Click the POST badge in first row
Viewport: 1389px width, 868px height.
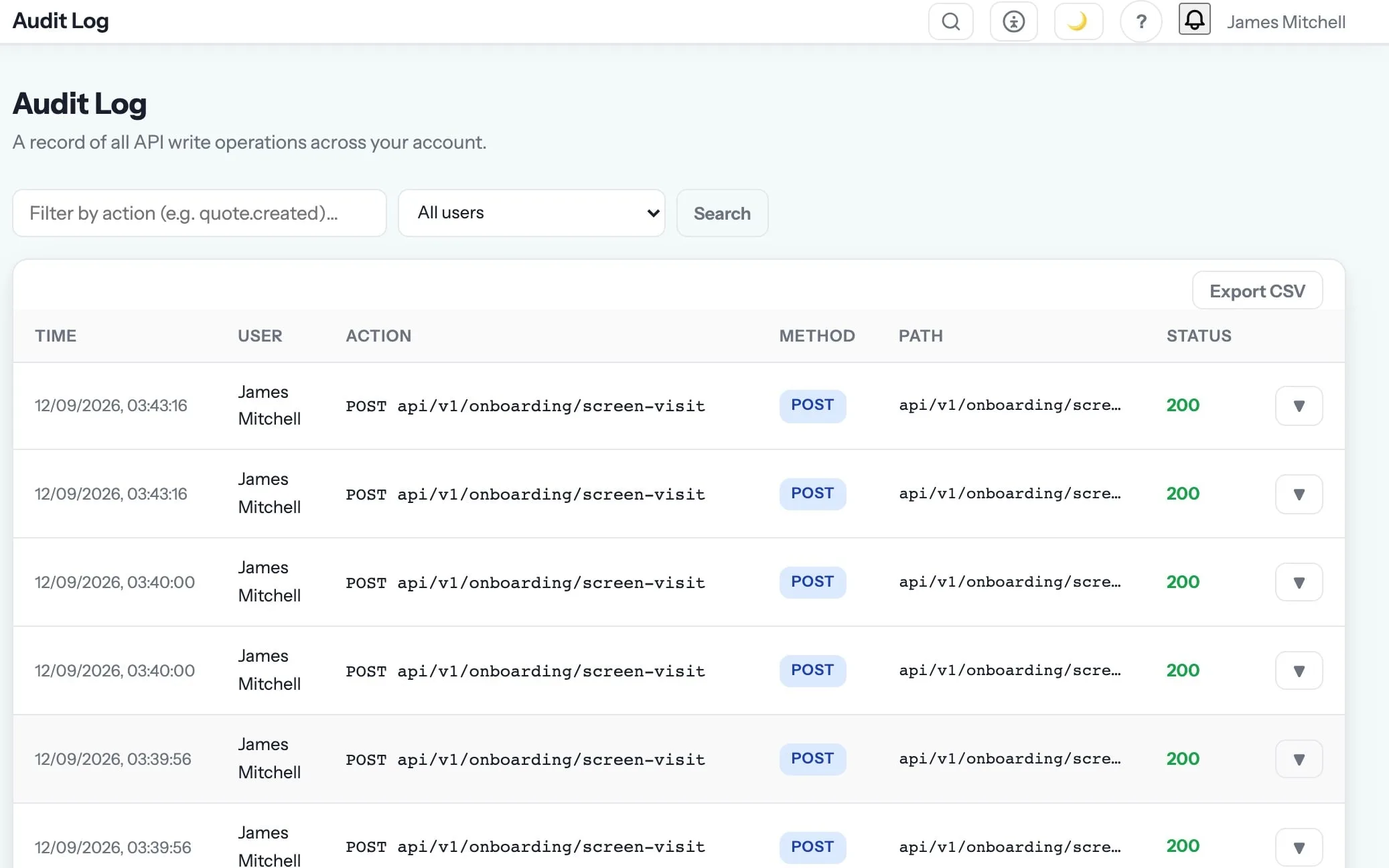812,405
